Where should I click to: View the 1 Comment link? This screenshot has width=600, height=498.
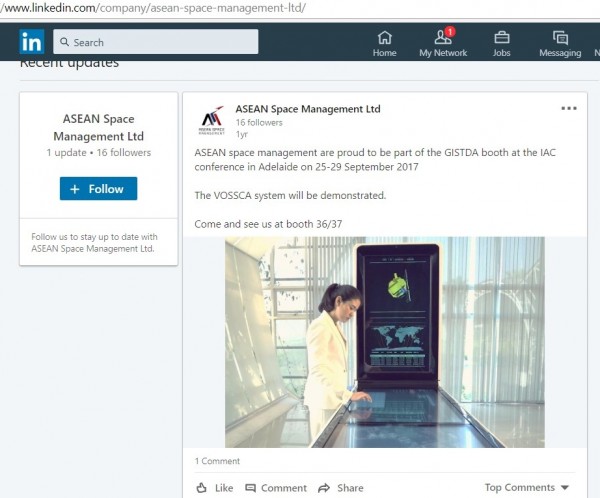tap(217, 461)
